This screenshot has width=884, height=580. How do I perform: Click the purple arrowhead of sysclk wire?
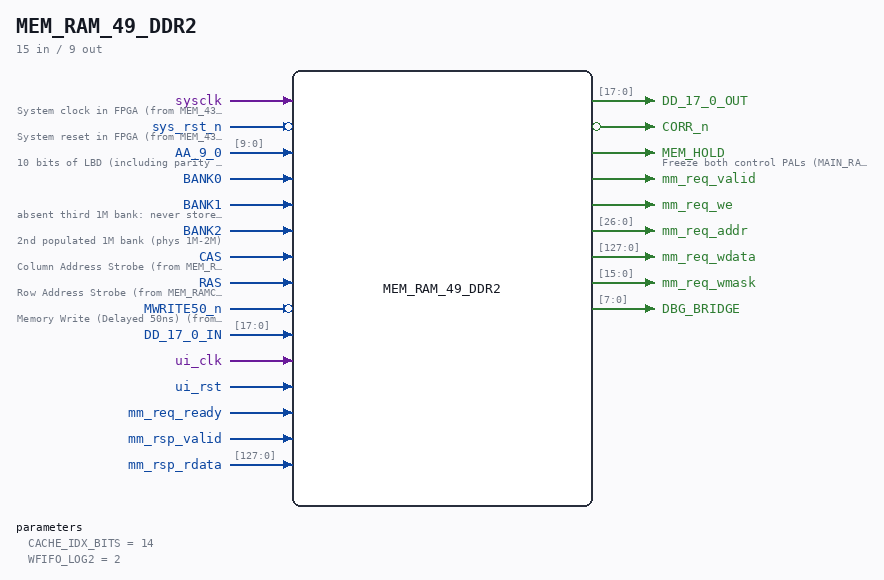click(x=288, y=100)
